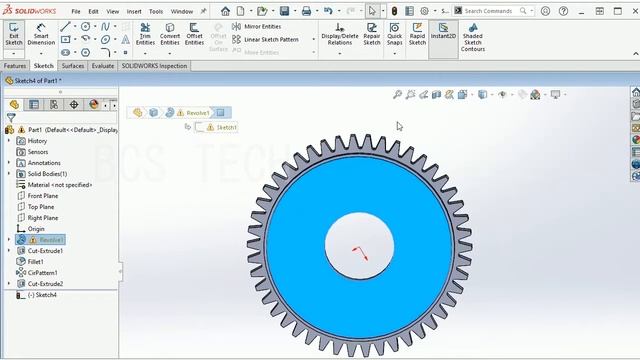Save the document
Screen dimensions: 640x360
[284, 11]
